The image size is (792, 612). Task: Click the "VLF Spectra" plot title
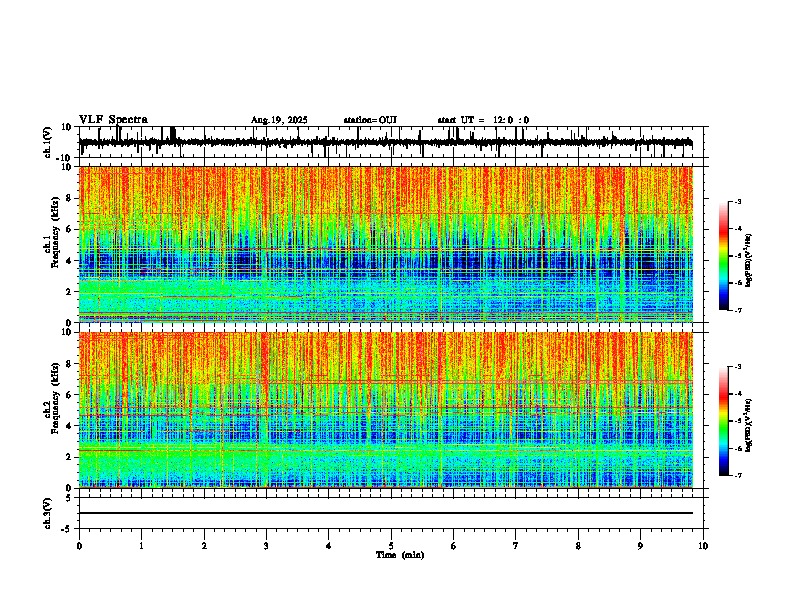113,120
